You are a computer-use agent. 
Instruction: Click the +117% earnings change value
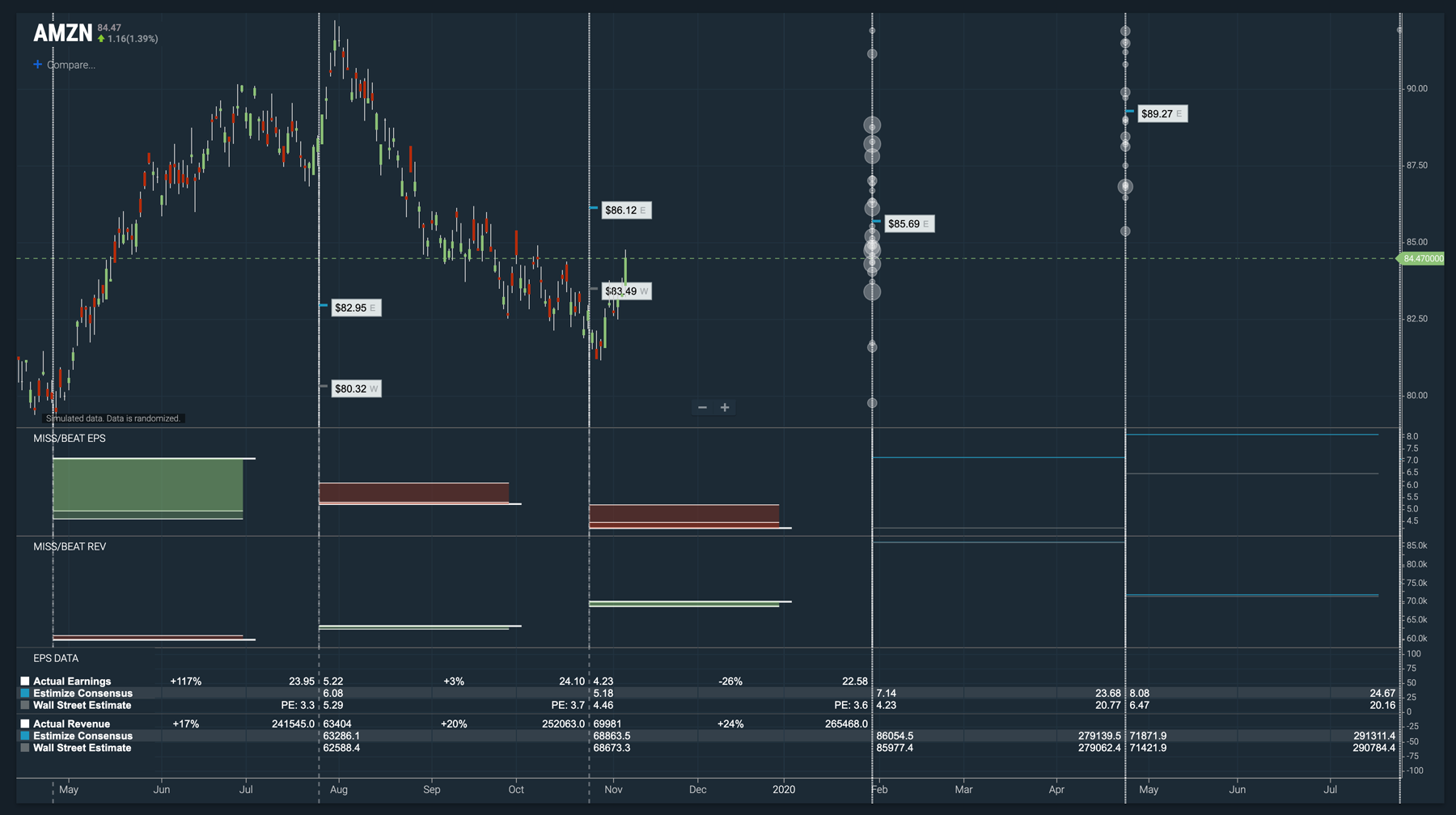tap(186, 681)
